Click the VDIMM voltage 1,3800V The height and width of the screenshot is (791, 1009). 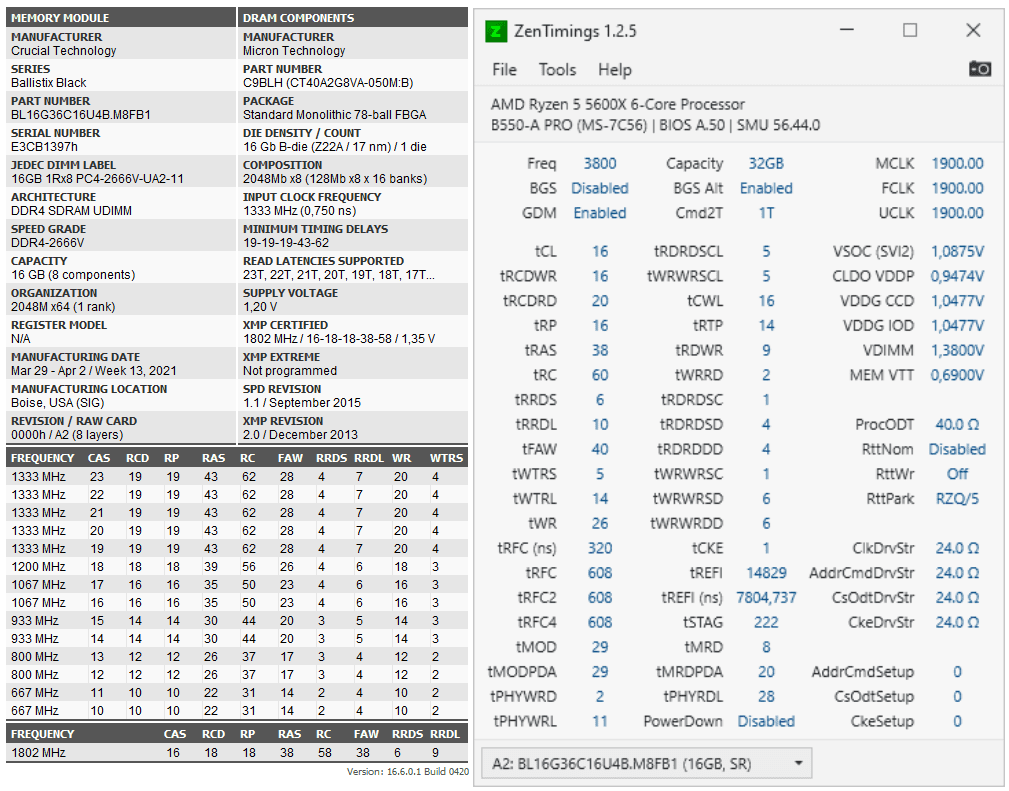(x=958, y=350)
